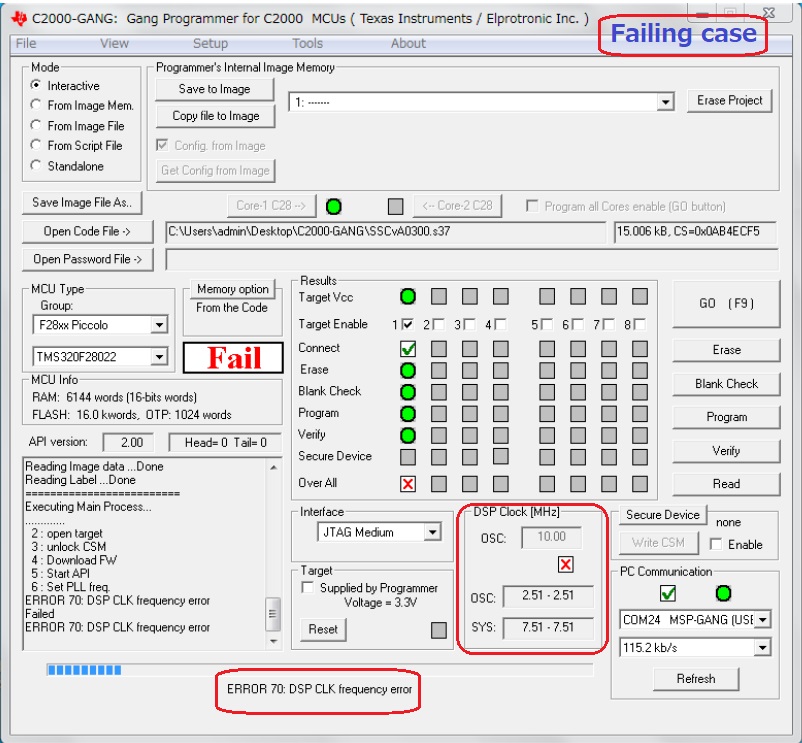Click the Connect checkmark indicator for target 1
The image size is (802, 743).
tap(408, 349)
